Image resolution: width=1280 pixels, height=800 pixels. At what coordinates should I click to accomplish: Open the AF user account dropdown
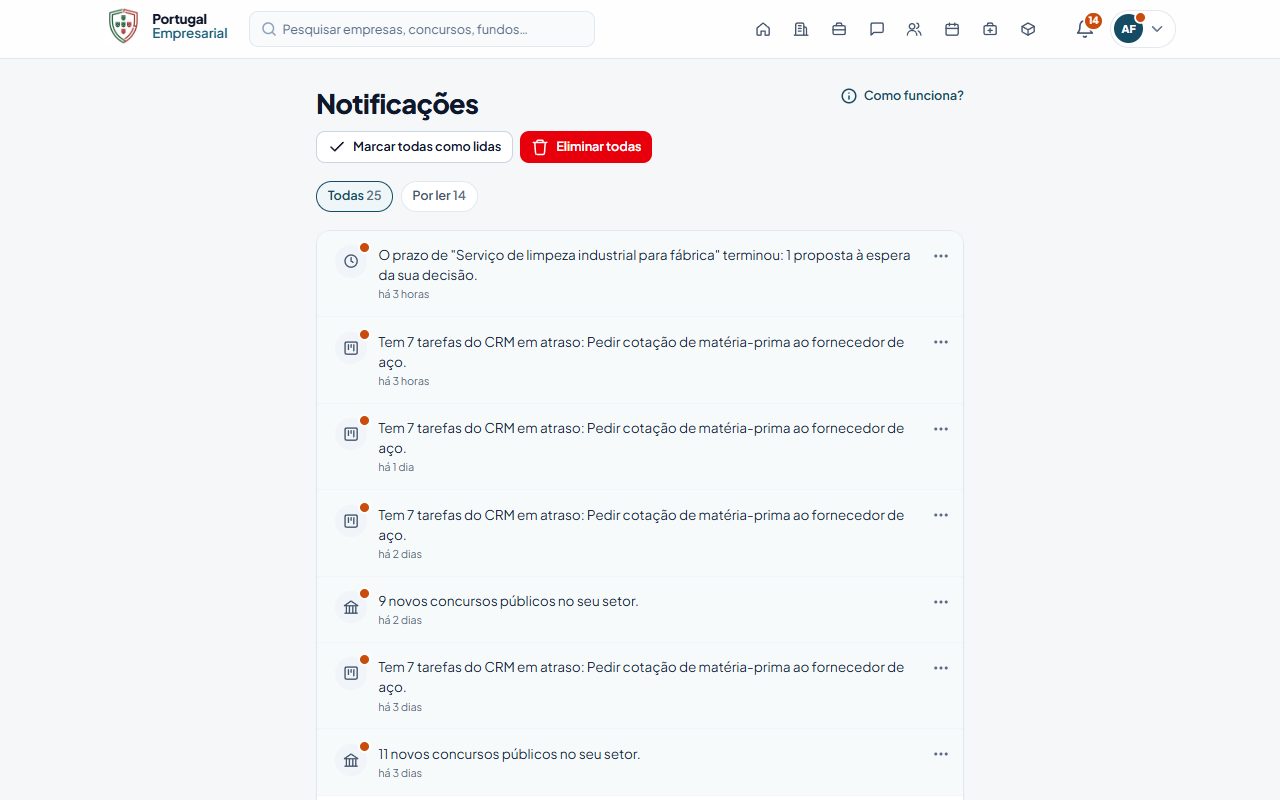click(1143, 29)
